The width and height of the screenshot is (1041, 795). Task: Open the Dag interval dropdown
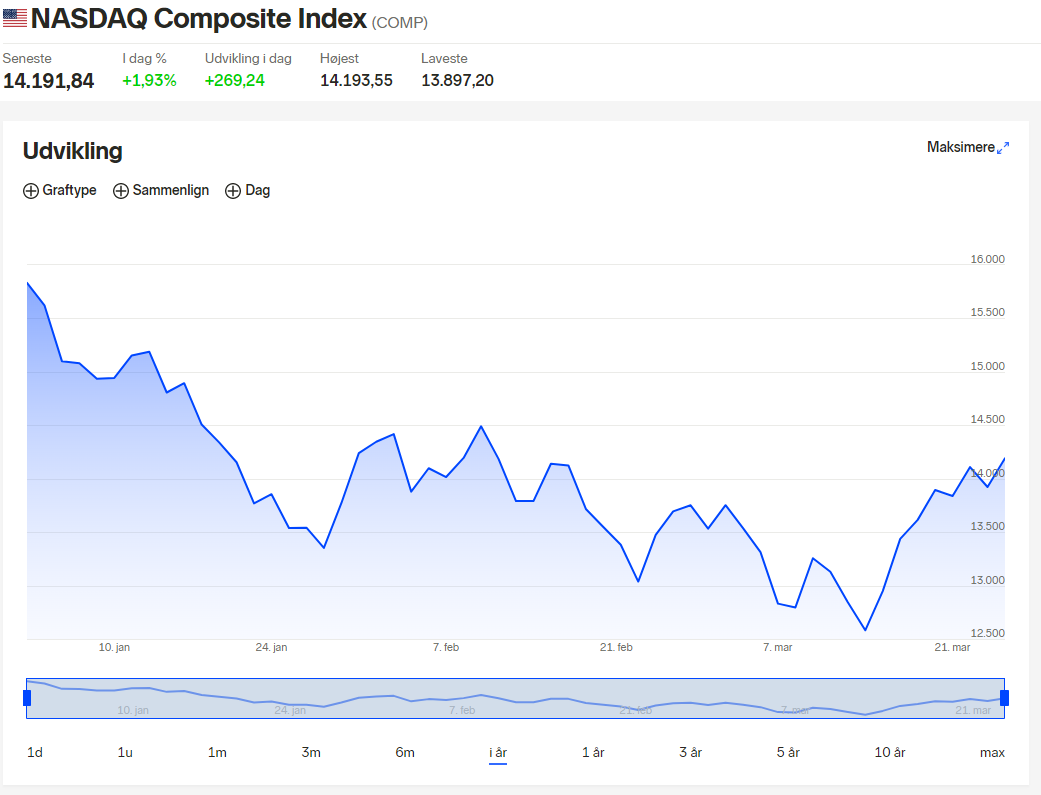pyautogui.click(x=248, y=191)
